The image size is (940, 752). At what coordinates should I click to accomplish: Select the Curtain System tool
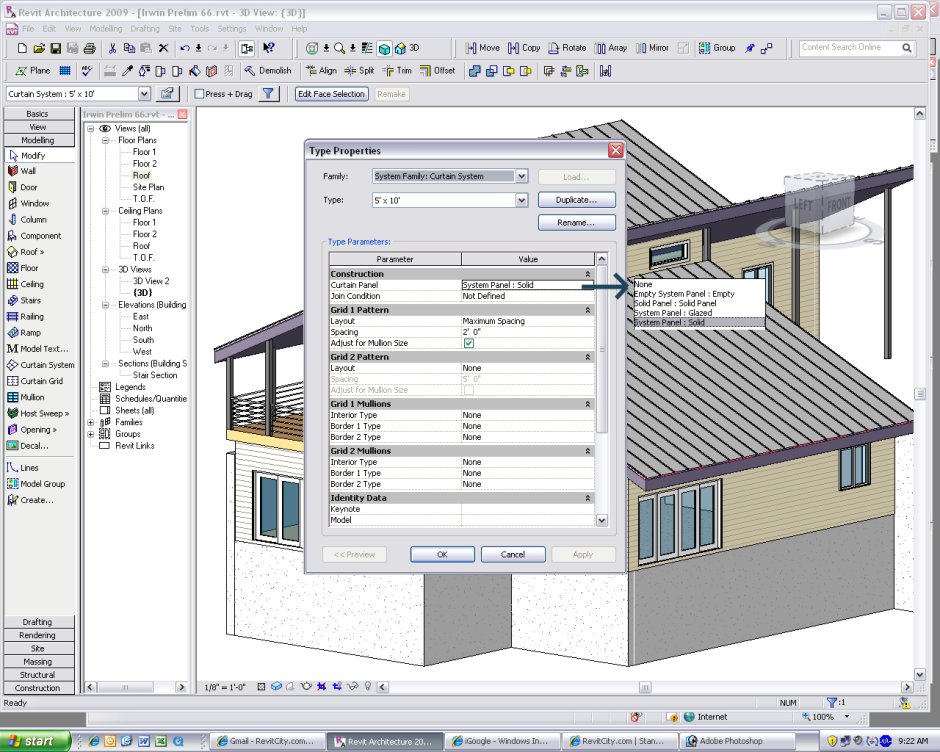point(41,365)
